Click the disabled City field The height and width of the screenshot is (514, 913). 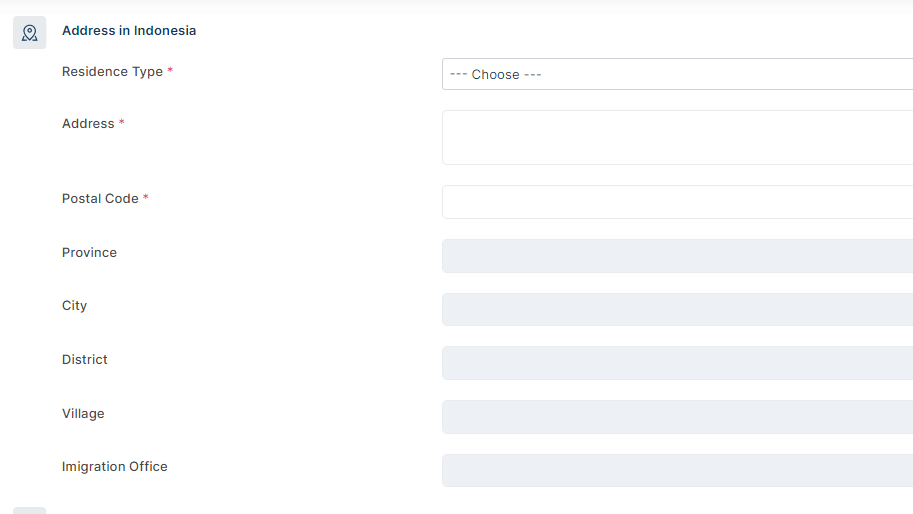click(677, 309)
